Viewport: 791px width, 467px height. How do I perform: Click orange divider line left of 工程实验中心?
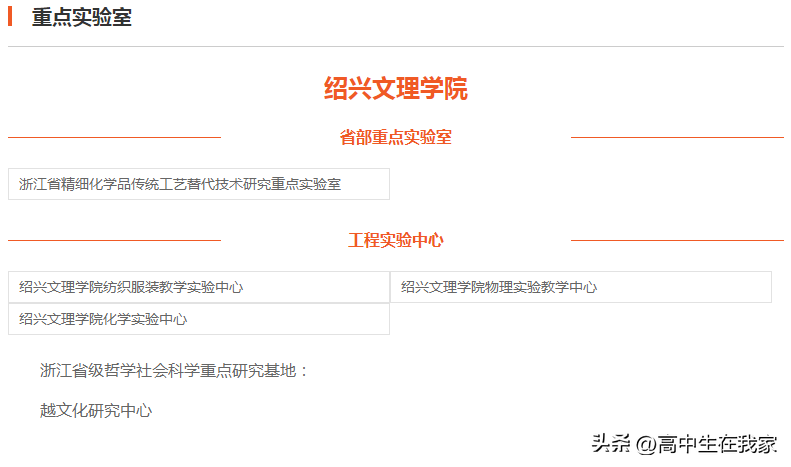click(x=115, y=241)
